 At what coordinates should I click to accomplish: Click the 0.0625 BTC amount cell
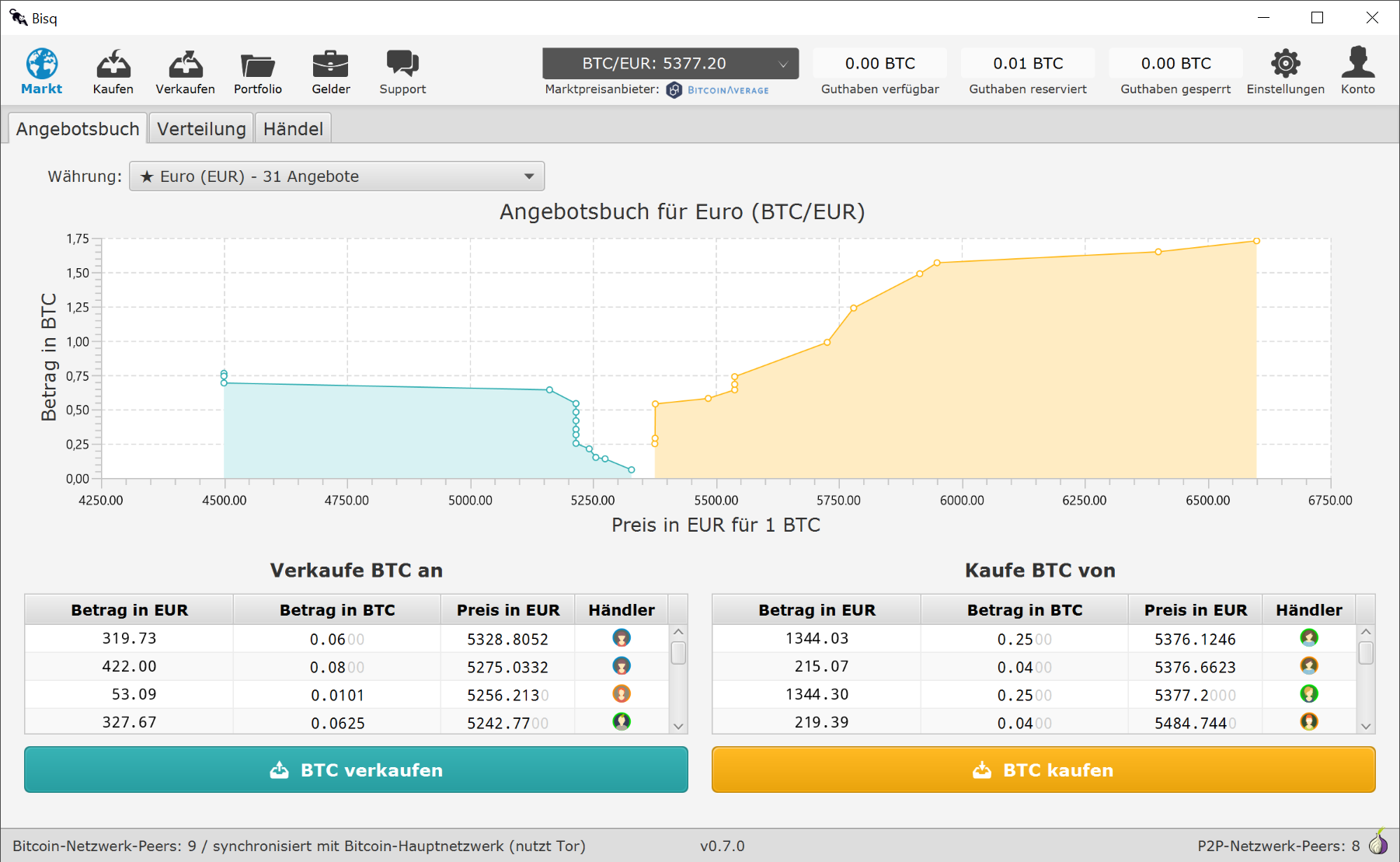(337, 723)
